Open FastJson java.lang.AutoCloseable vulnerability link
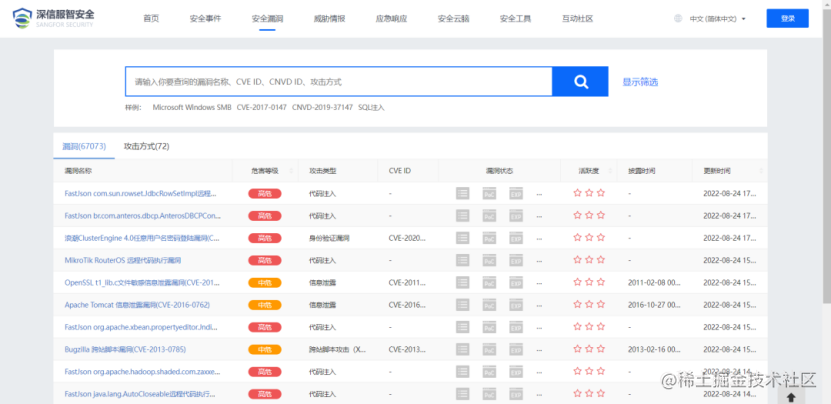This screenshot has width=831, height=404. (140, 394)
